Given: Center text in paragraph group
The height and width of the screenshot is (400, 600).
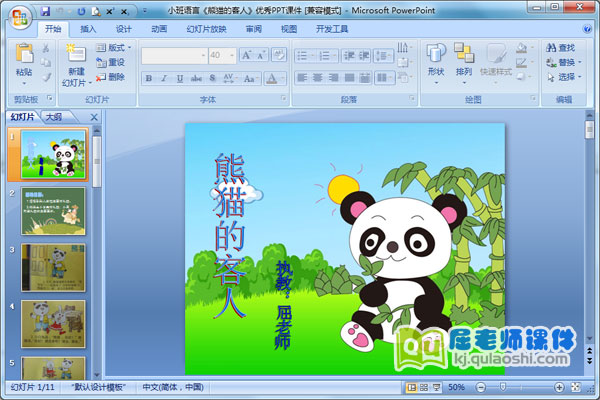Looking at the screenshot, I should pyautogui.click(x=318, y=78).
